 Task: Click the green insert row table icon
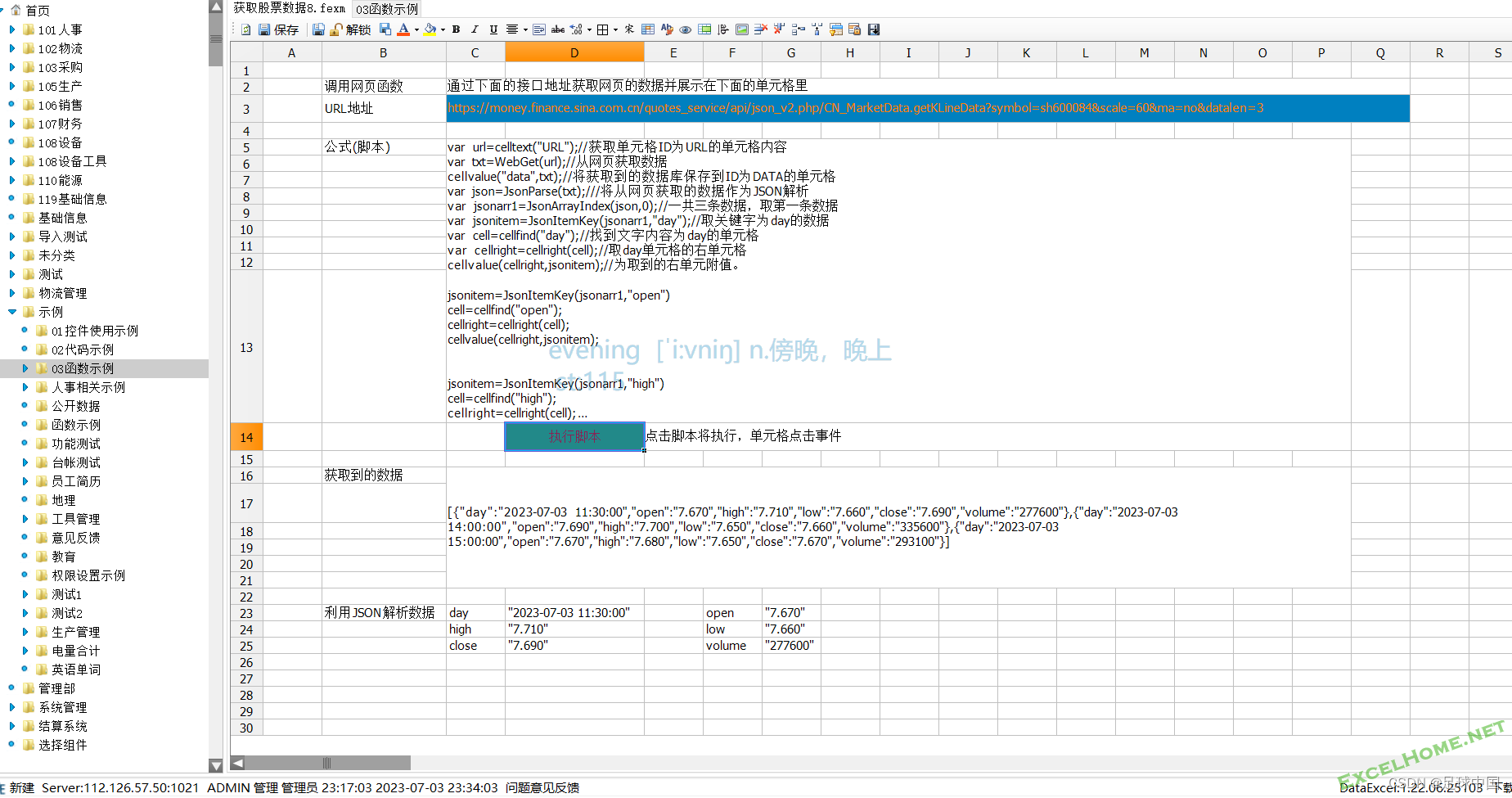(704, 29)
